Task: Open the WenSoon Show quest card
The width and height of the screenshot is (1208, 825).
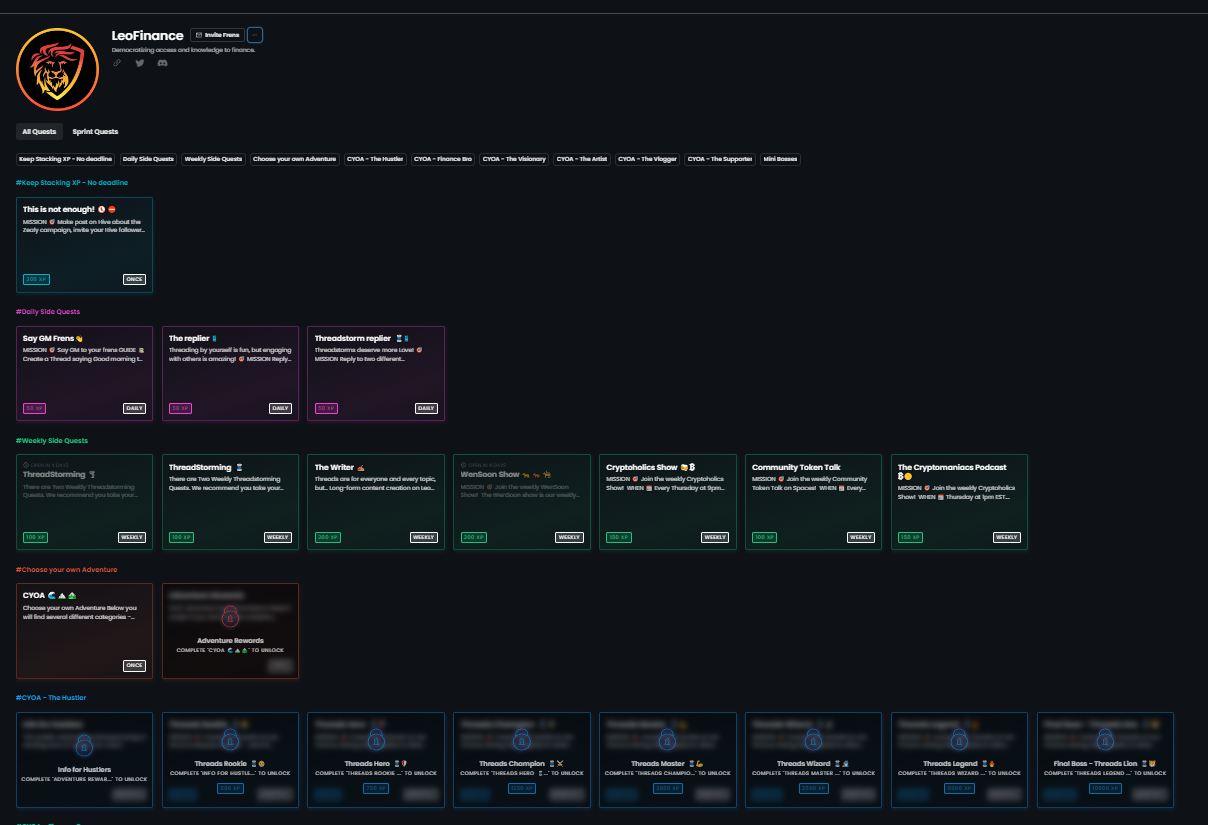Action: [523, 502]
